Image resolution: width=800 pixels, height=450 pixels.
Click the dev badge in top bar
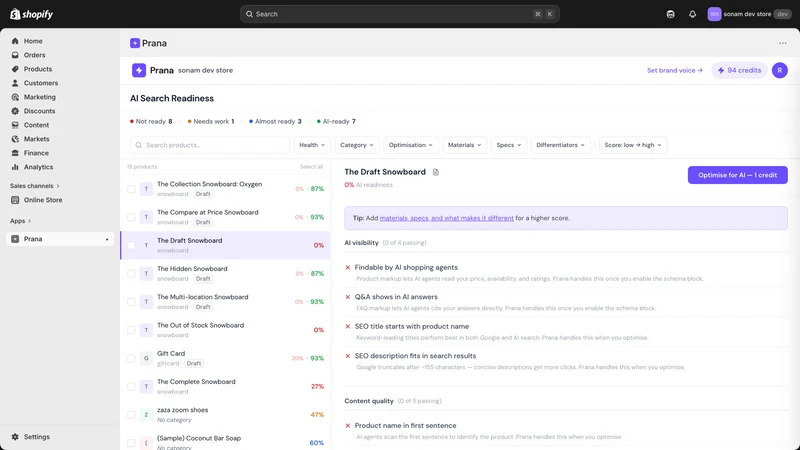(x=782, y=14)
